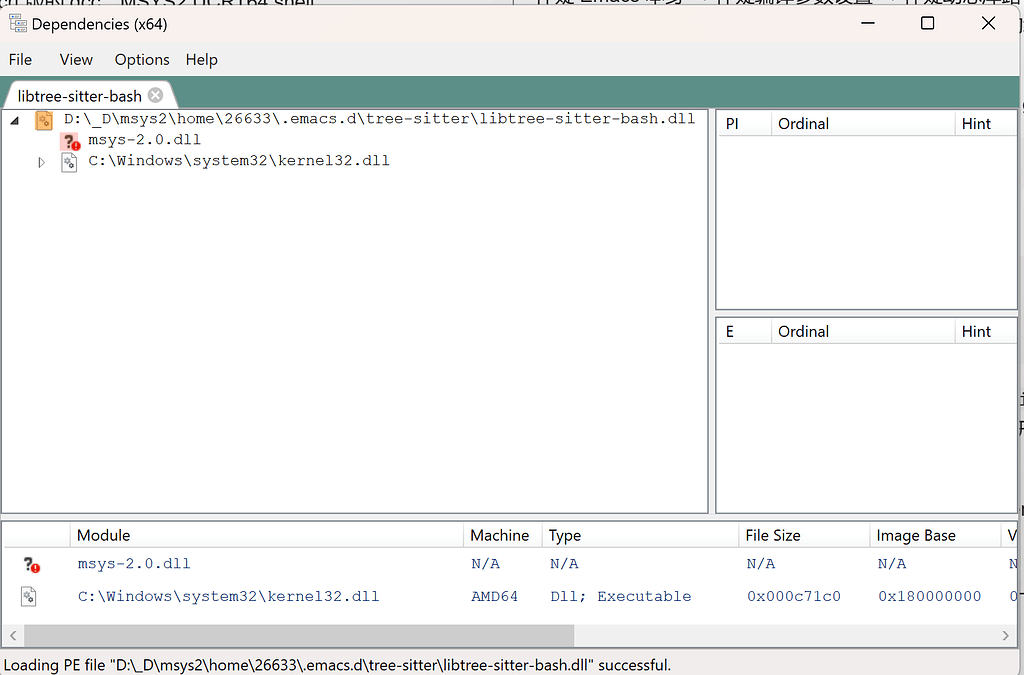Viewport: 1024px width, 675px height.
Task: Open the Options menu
Action: point(141,60)
